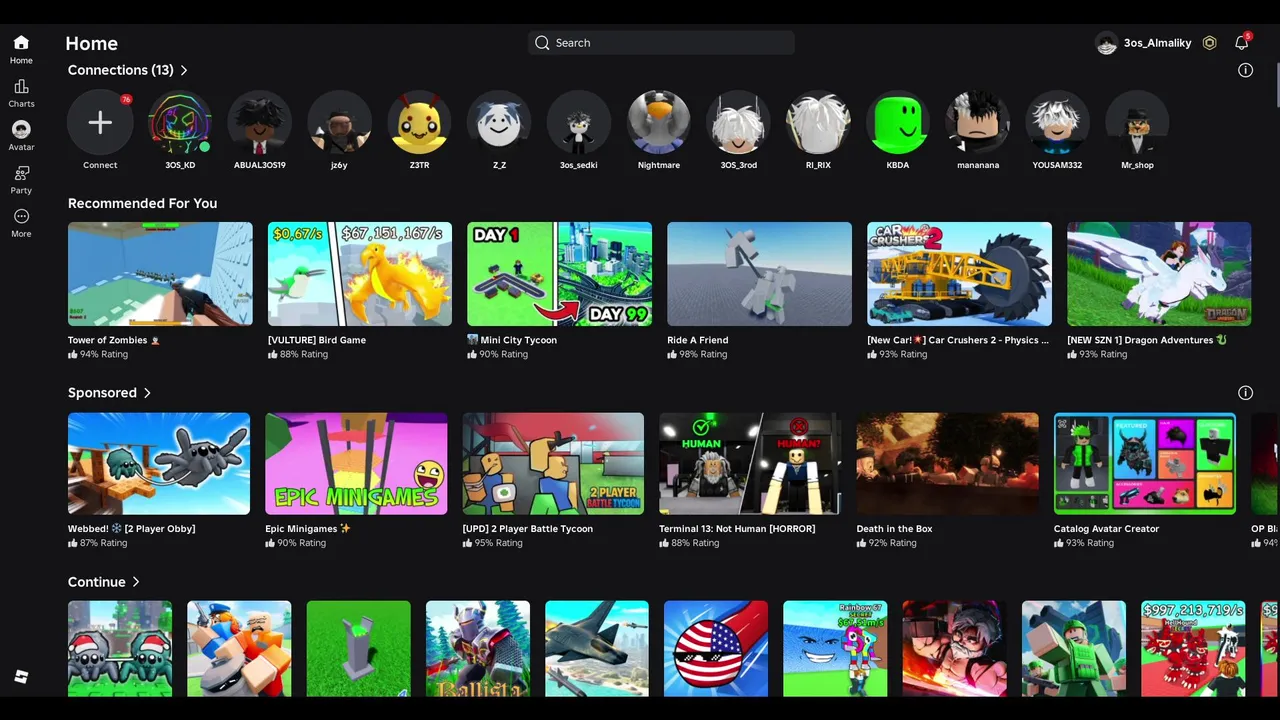
Task: Click the Recommended For You heading
Action: [x=142, y=203]
